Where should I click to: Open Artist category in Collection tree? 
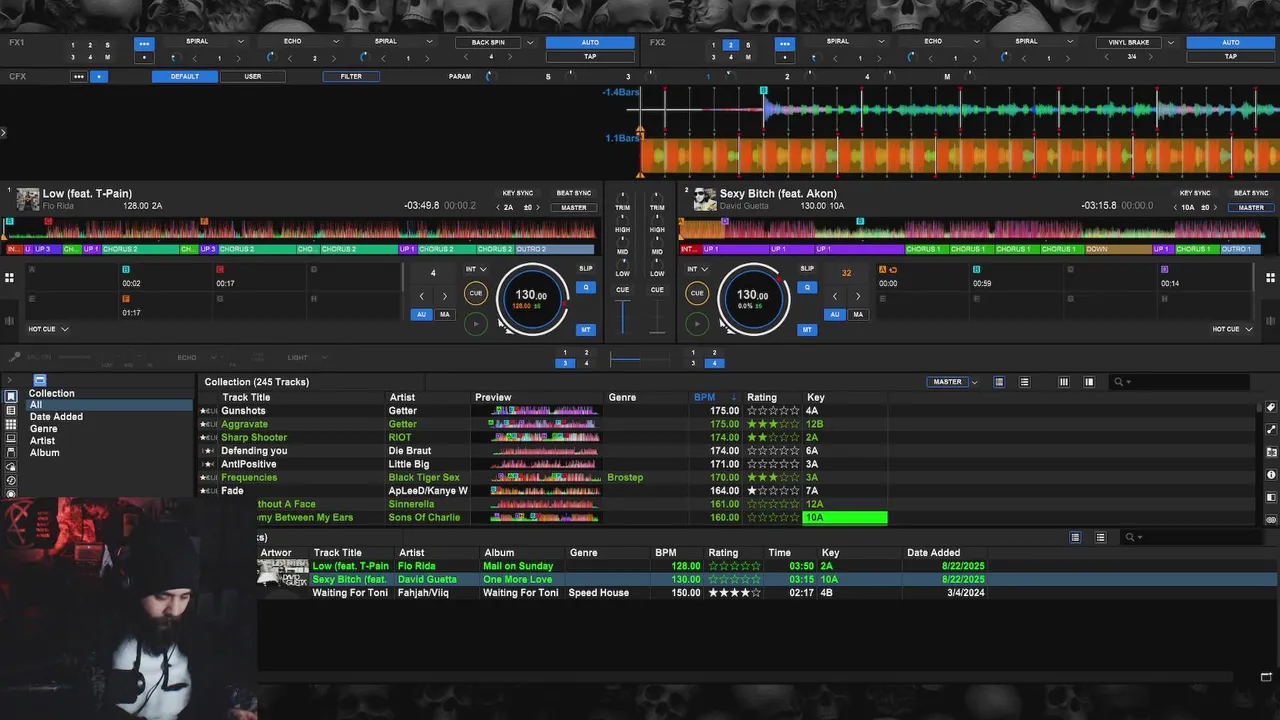click(42, 441)
